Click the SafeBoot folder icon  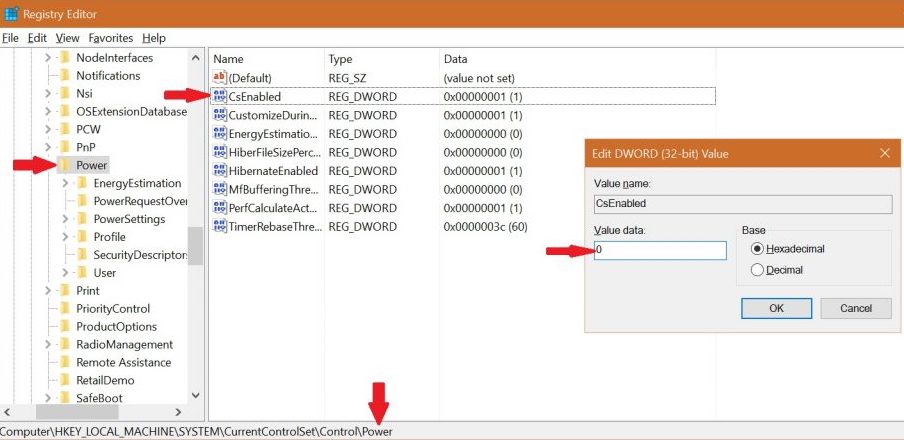coord(65,398)
